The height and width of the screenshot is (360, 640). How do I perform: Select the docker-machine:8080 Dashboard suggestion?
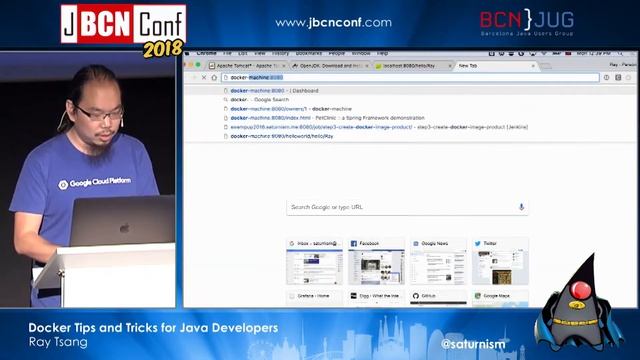[410, 91]
